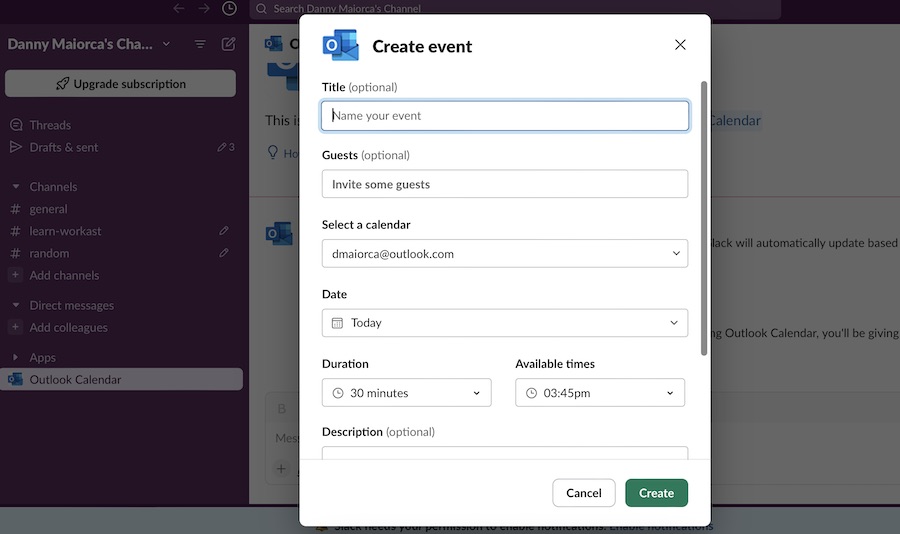Click the Drafts & sent paper-plane icon
Viewport: 900px width, 534px height.
16,147
